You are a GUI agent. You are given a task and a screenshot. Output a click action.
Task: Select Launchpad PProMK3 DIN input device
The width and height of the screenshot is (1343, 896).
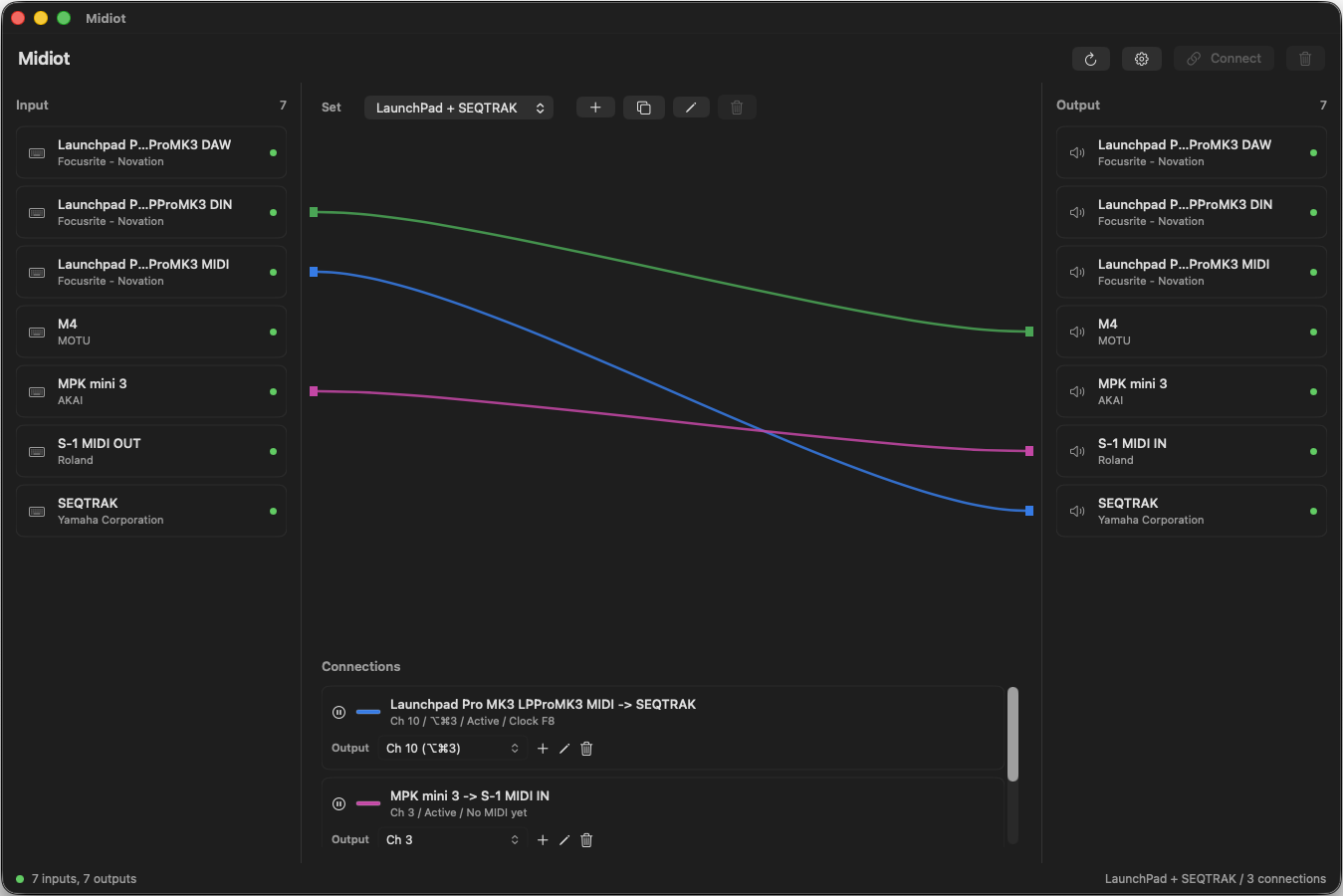[x=151, y=212]
